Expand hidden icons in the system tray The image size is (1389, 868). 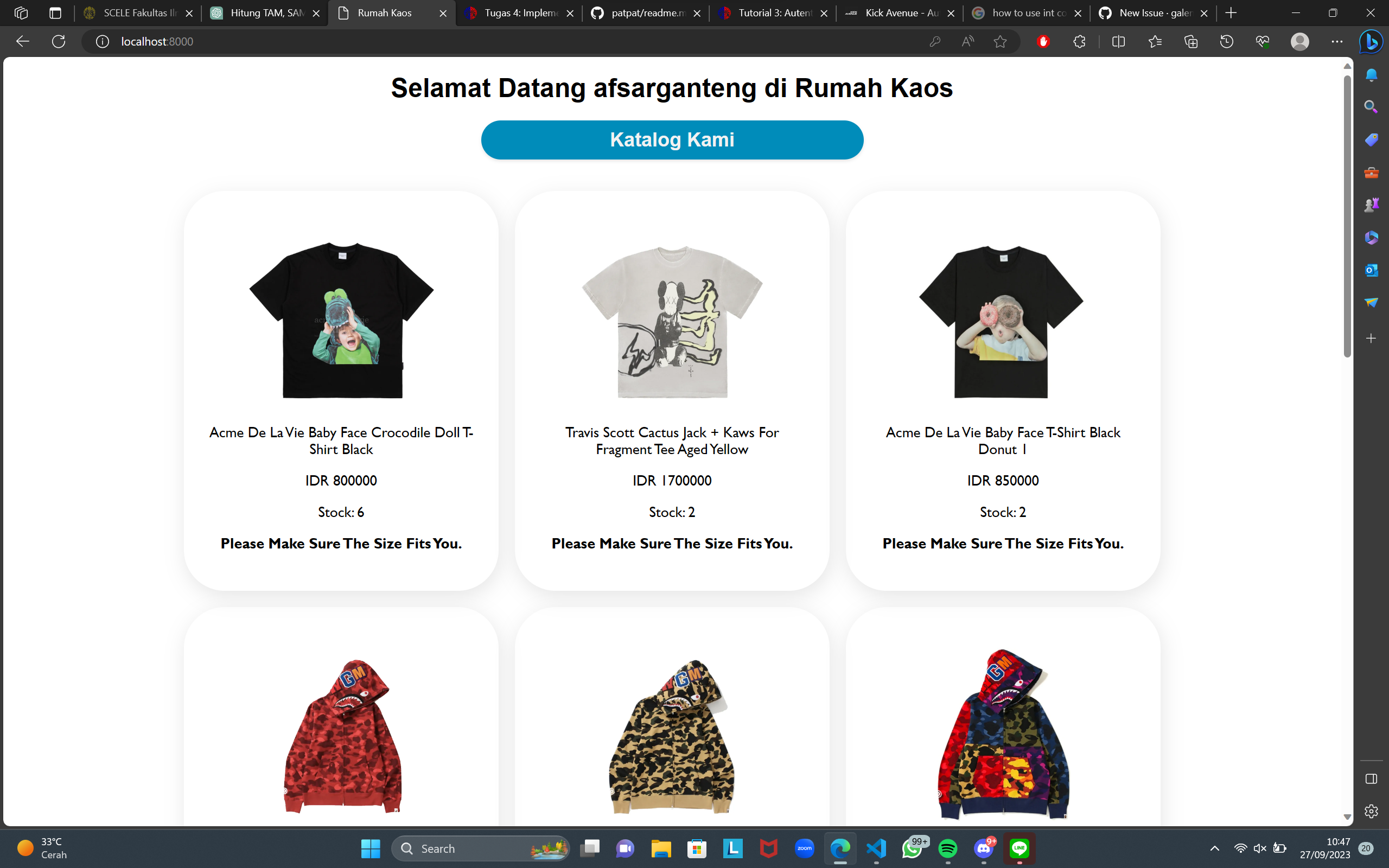click(1215, 848)
